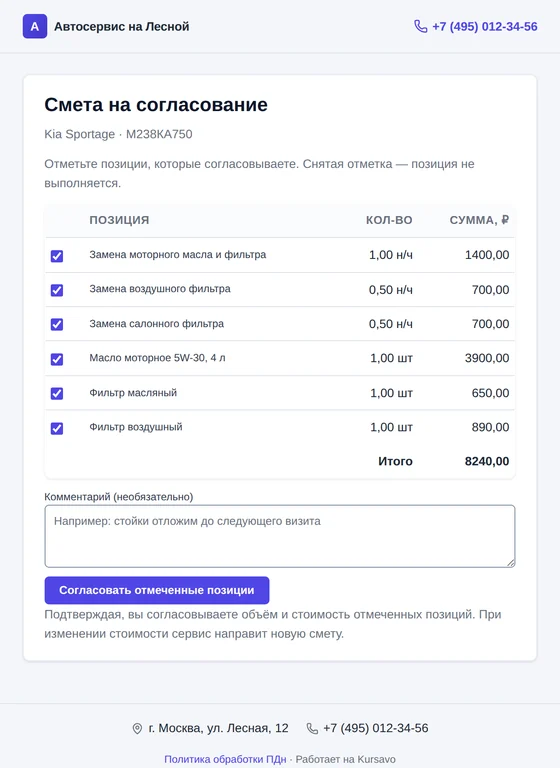Toggle "Масло моторное 5W-30, 4 л" checkbox
560x768 pixels.
pos(57,359)
